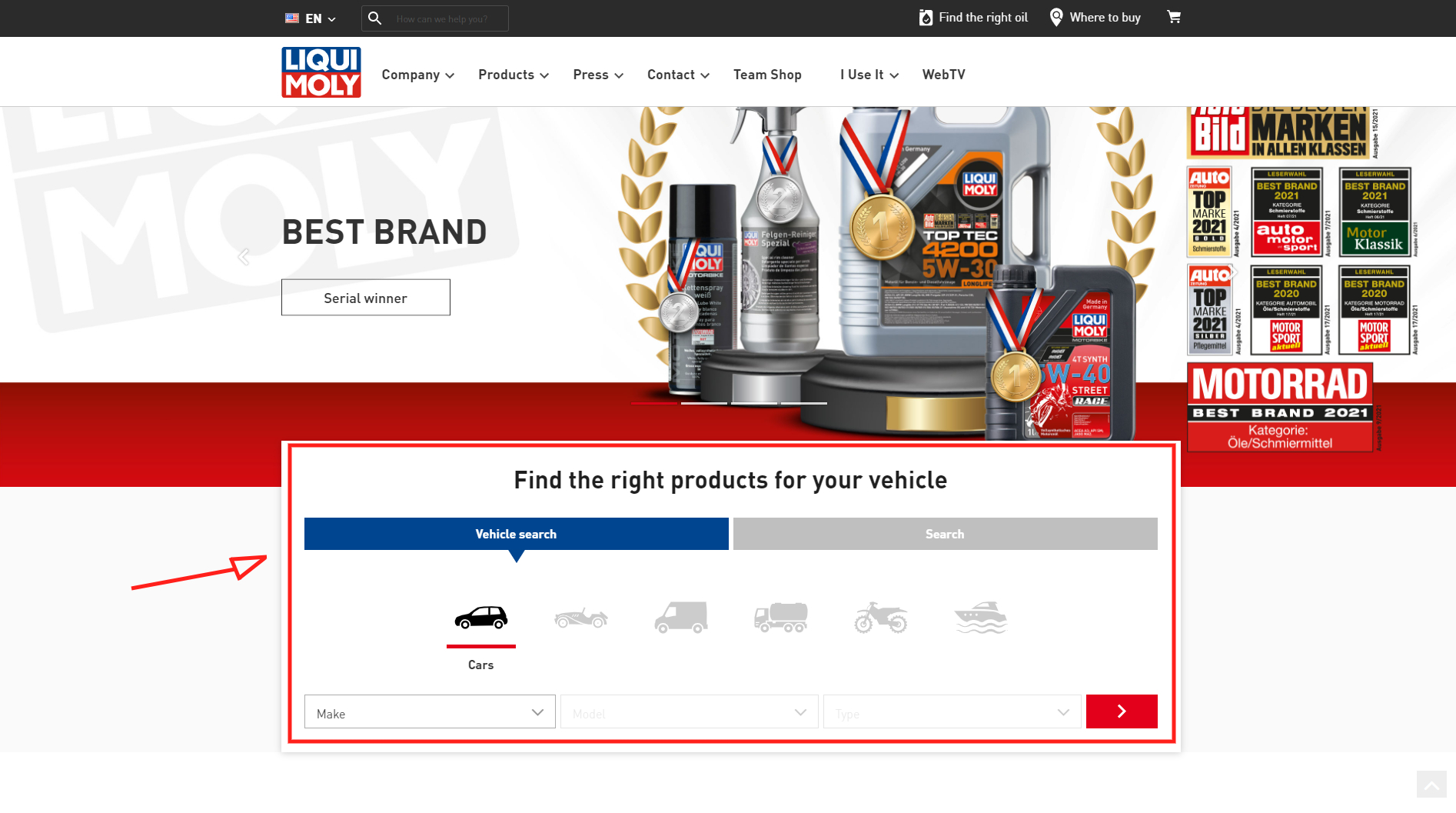Expand the Products menu

[x=514, y=75]
